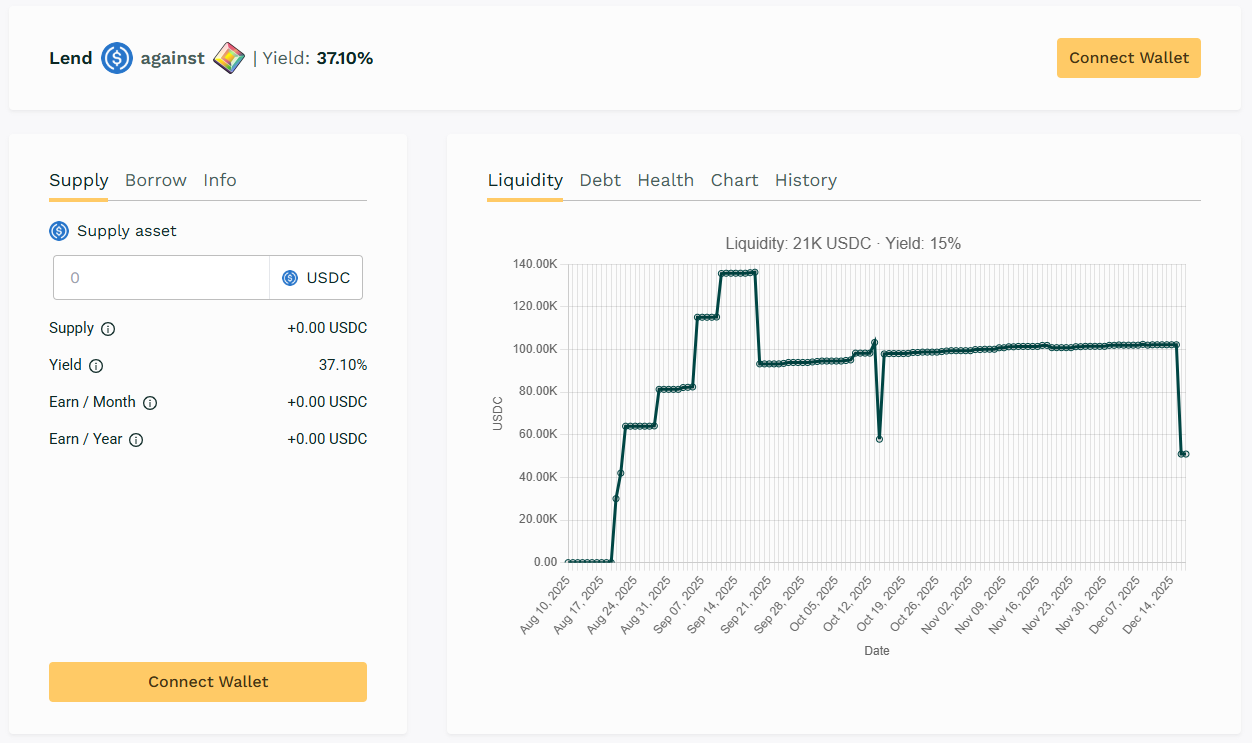Image resolution: width=1252 pixels, height=743 pixels.
Task: View the History tab
Action: tap(805, 180)
